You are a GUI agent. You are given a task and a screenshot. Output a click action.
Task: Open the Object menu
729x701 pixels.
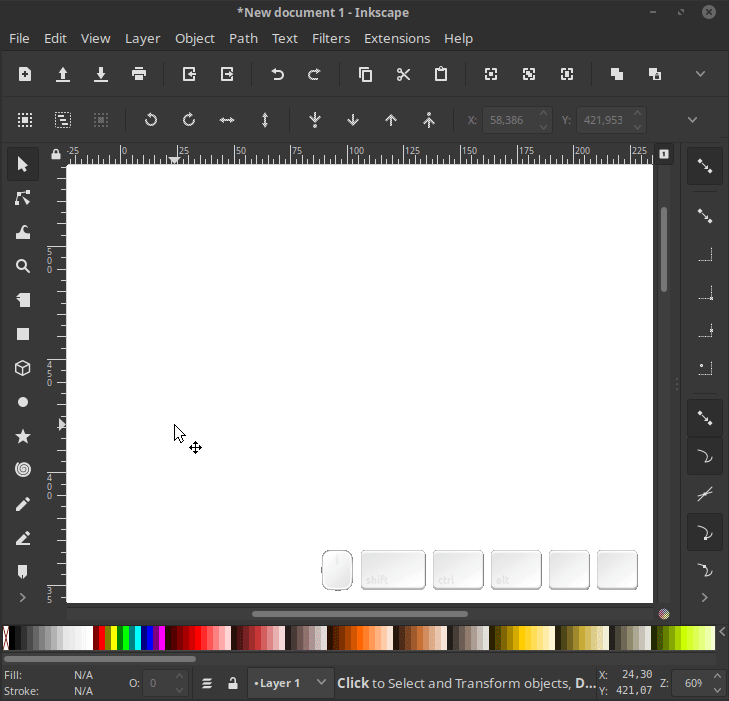point(195,39)
